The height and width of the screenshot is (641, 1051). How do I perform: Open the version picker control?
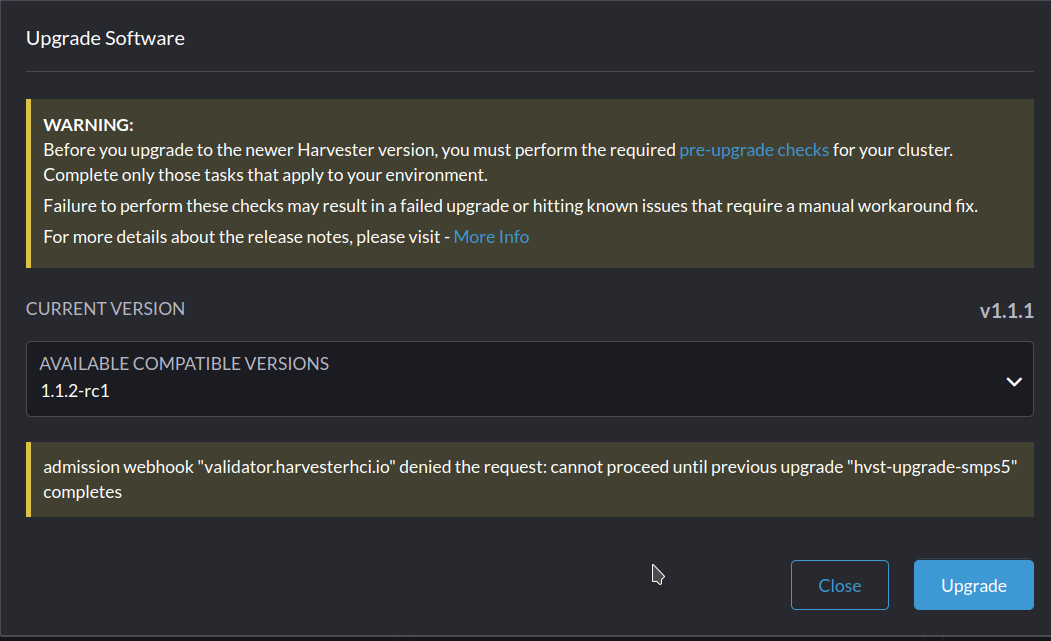click(530, 379)
